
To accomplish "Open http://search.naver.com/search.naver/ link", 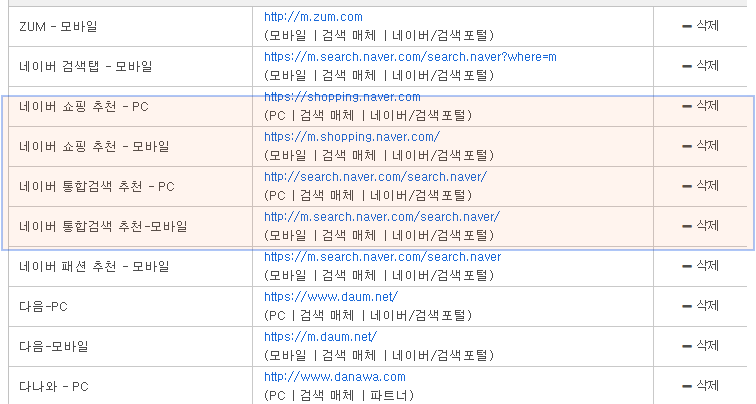I will click(376, 177).
